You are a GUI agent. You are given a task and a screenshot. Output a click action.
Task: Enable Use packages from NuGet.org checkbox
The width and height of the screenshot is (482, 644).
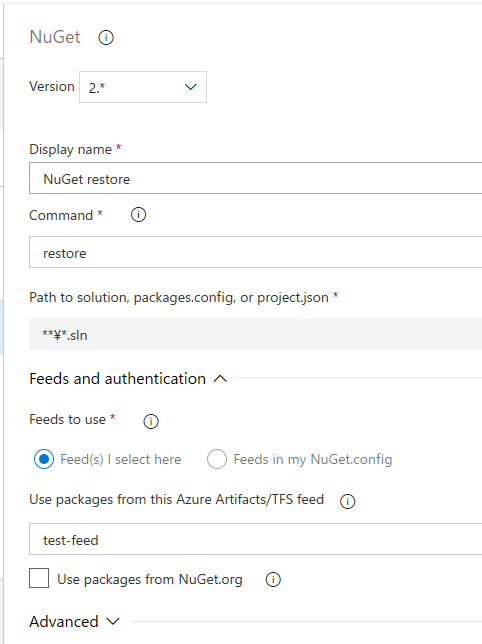point(39,578)
